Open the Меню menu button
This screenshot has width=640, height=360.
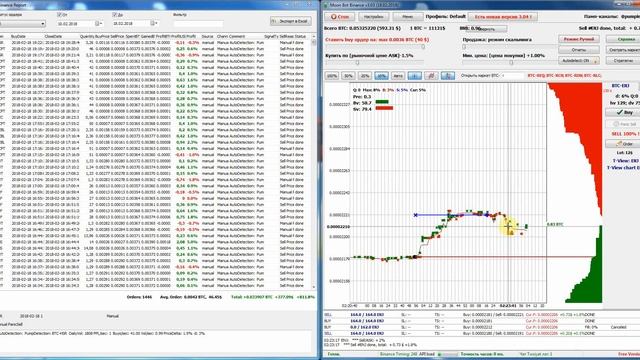[x=407, y=17]
